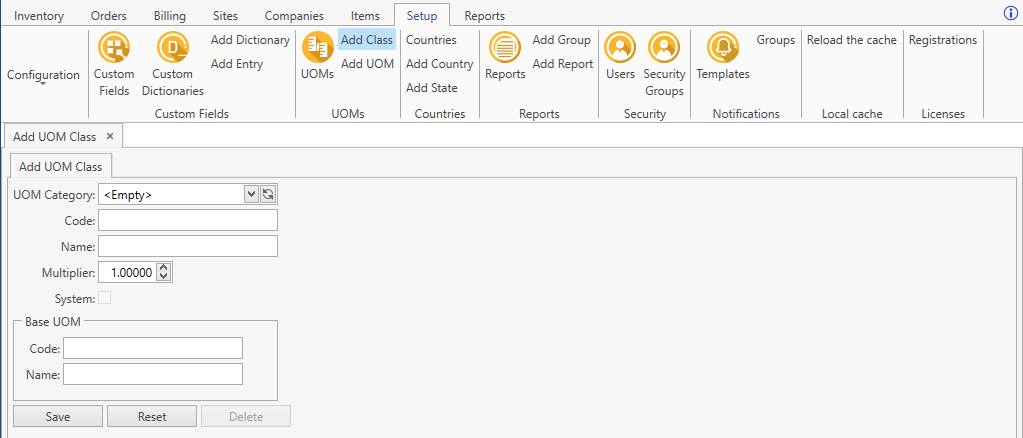Switch to the Billing tab
This screenshot has height=438, width=1023.
170,16
